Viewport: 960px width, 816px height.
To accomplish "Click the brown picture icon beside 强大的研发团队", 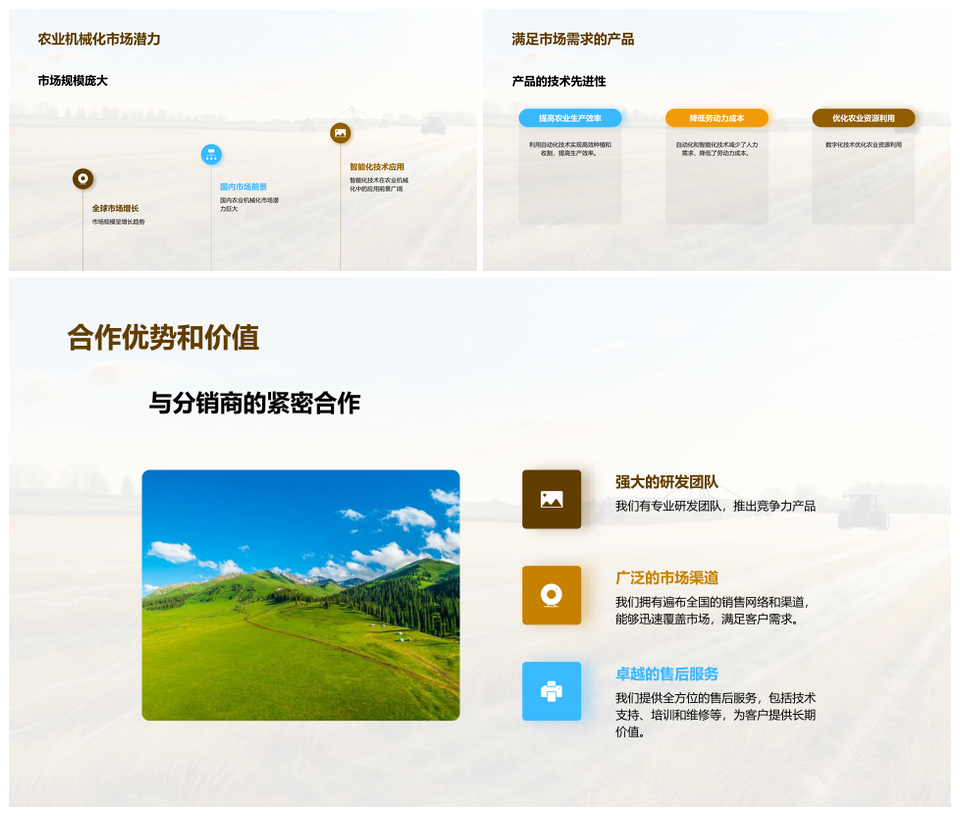I will [551, 499].
